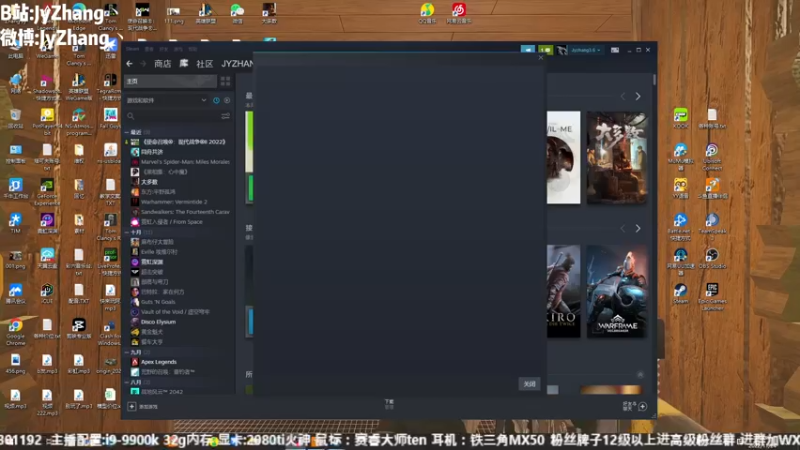
Task: Go back on second shelf with left arrow
Action: (x=623, y=229)
